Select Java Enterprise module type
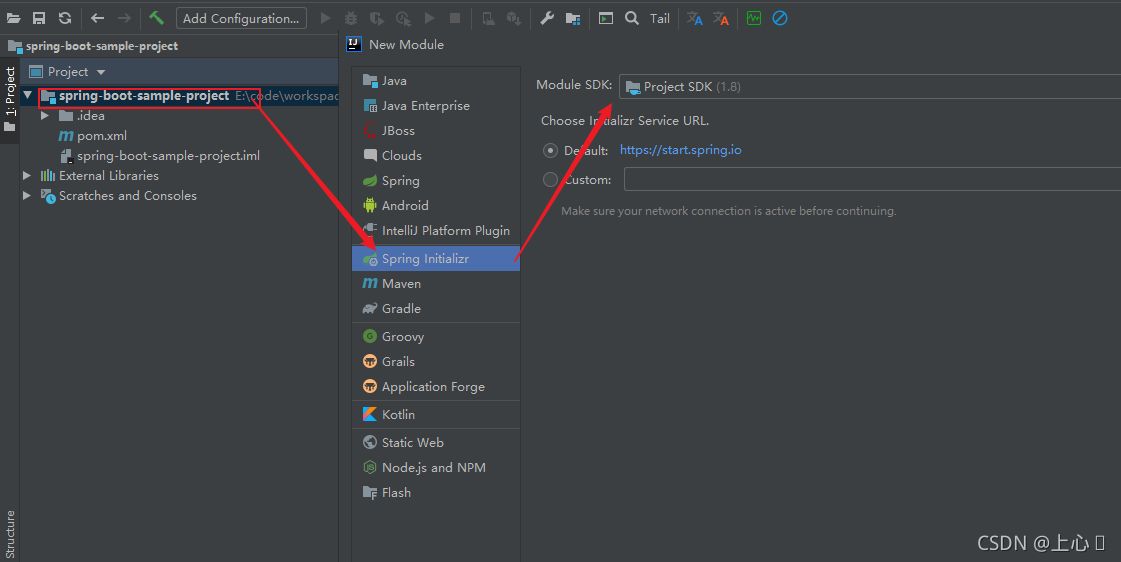 436,106
